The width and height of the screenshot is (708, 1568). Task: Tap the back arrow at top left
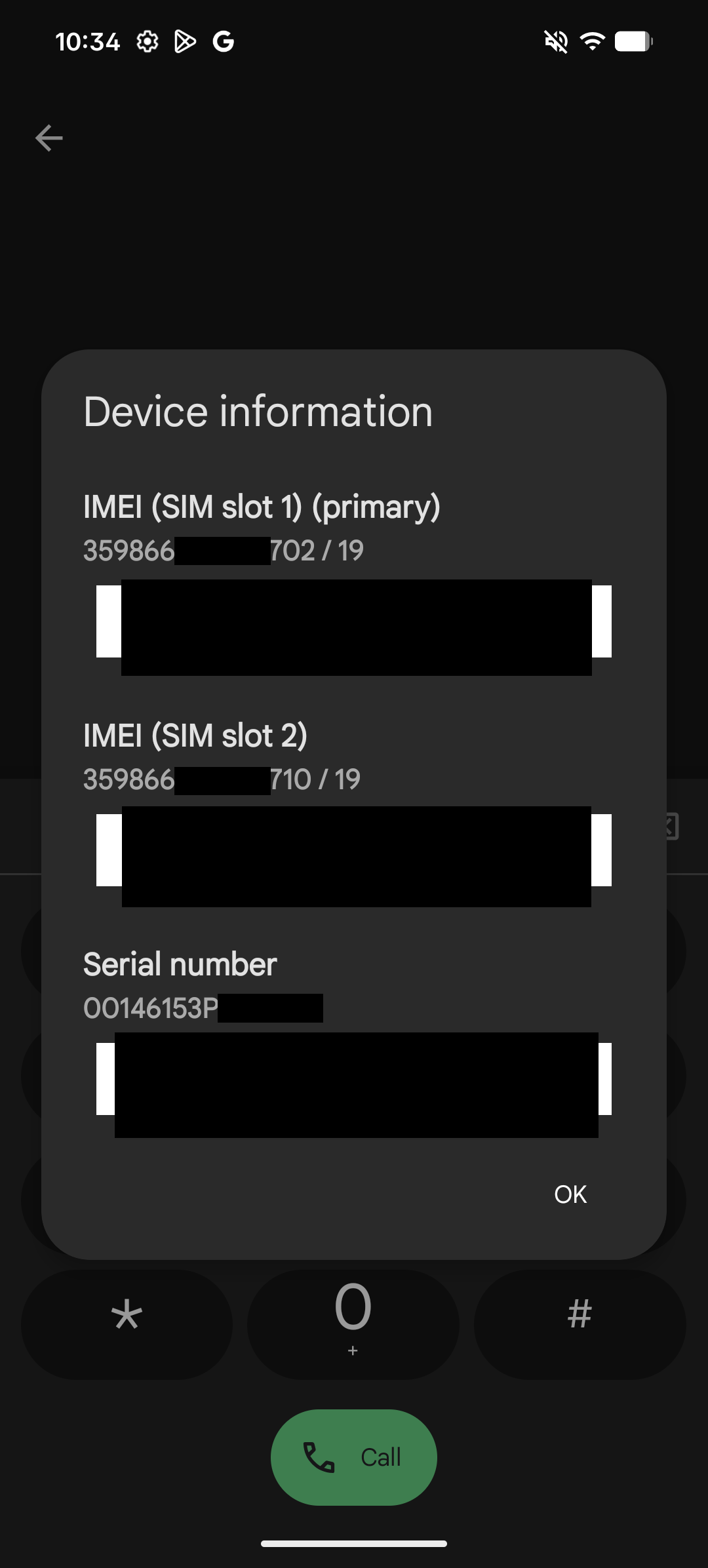(x=49, y=138)
